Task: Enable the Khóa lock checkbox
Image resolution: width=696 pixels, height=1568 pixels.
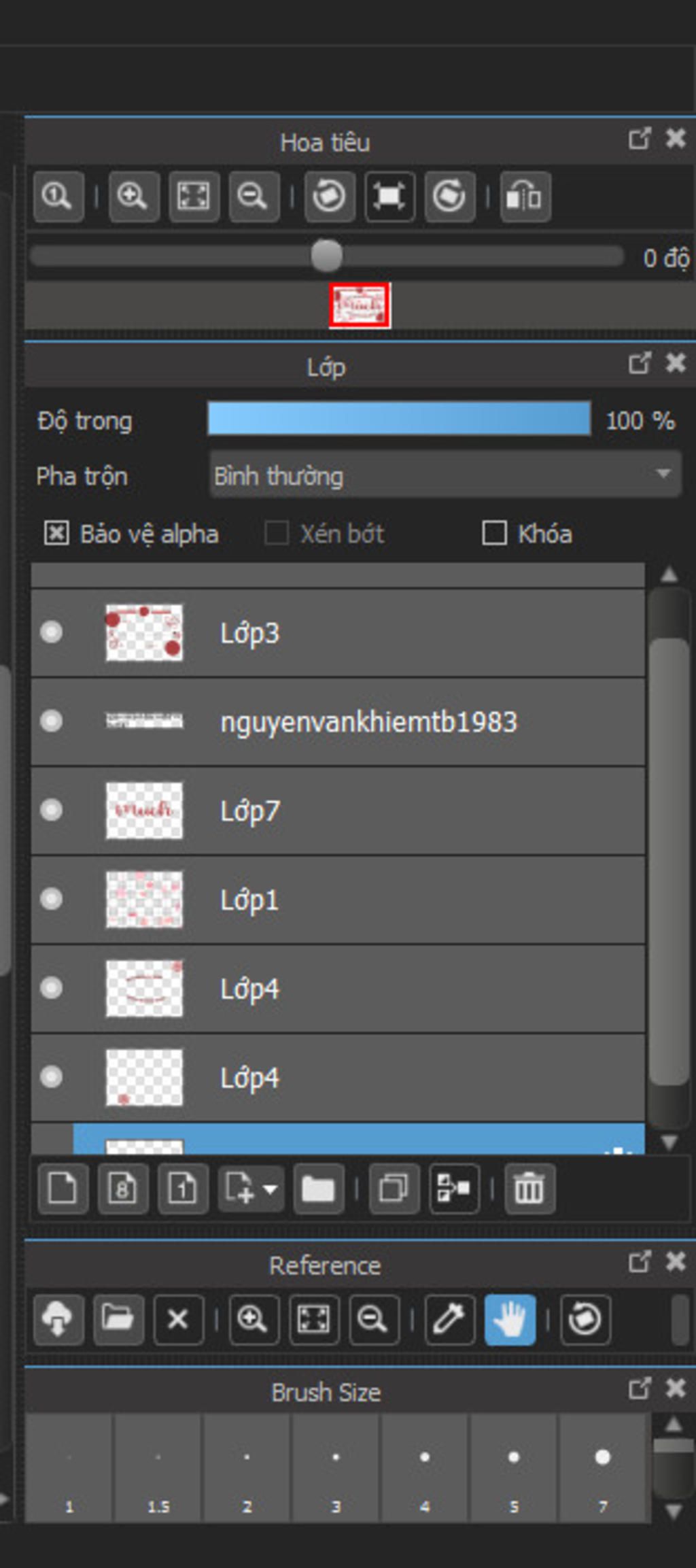Action: 494,533
